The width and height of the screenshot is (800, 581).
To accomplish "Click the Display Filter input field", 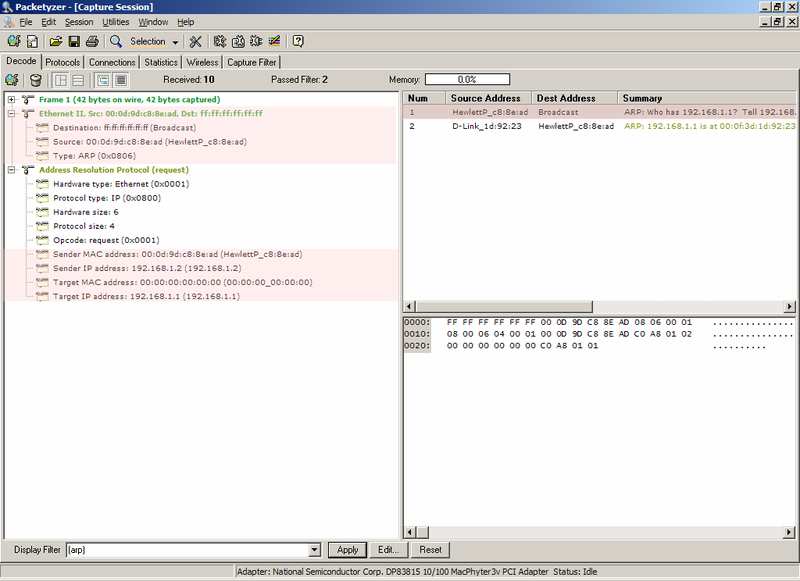I will [188, 550].
